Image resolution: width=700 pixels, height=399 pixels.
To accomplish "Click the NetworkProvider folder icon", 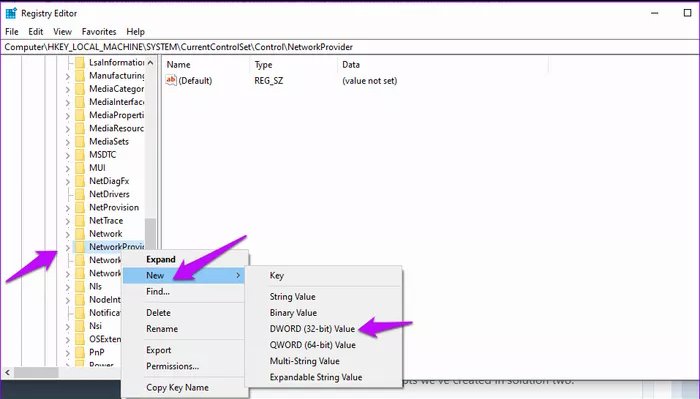I will click(x=80, y=247).
